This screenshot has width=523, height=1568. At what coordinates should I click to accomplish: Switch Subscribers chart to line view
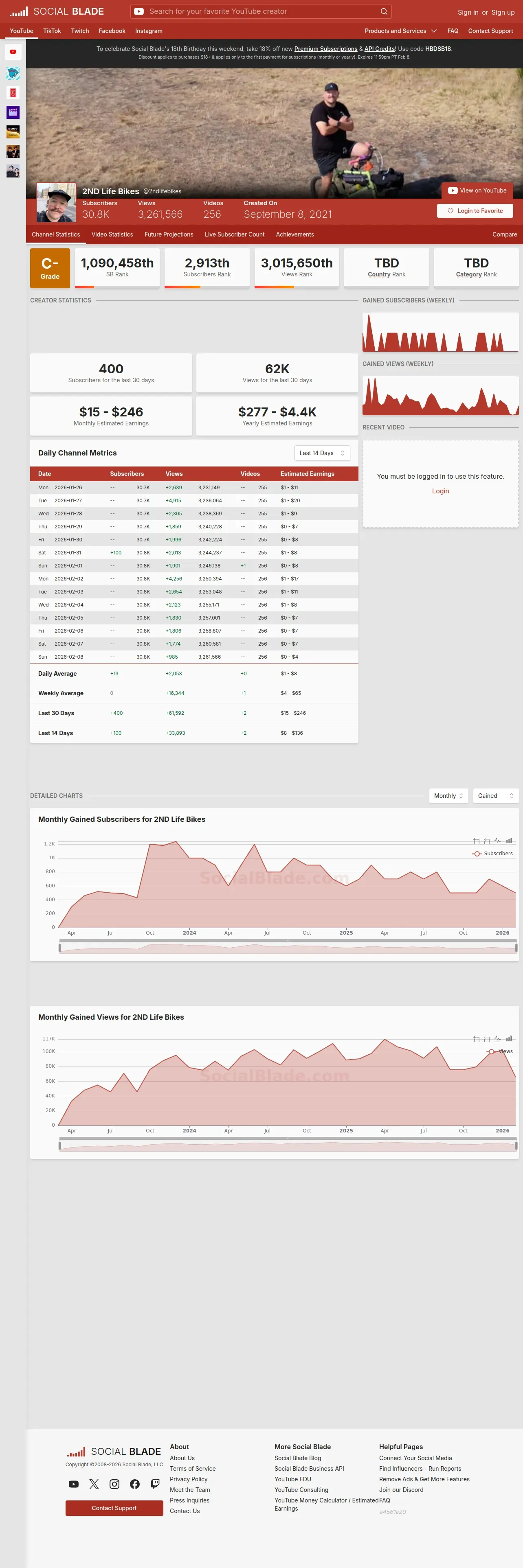point(497,841)
